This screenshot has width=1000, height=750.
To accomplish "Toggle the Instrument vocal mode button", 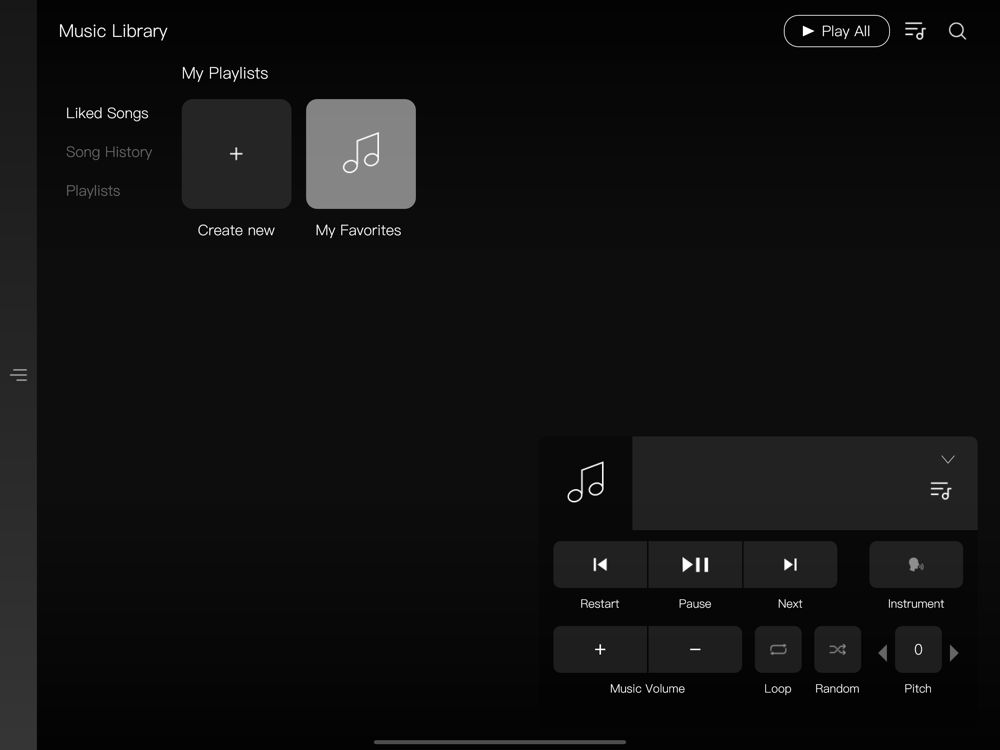I will 916,564.
